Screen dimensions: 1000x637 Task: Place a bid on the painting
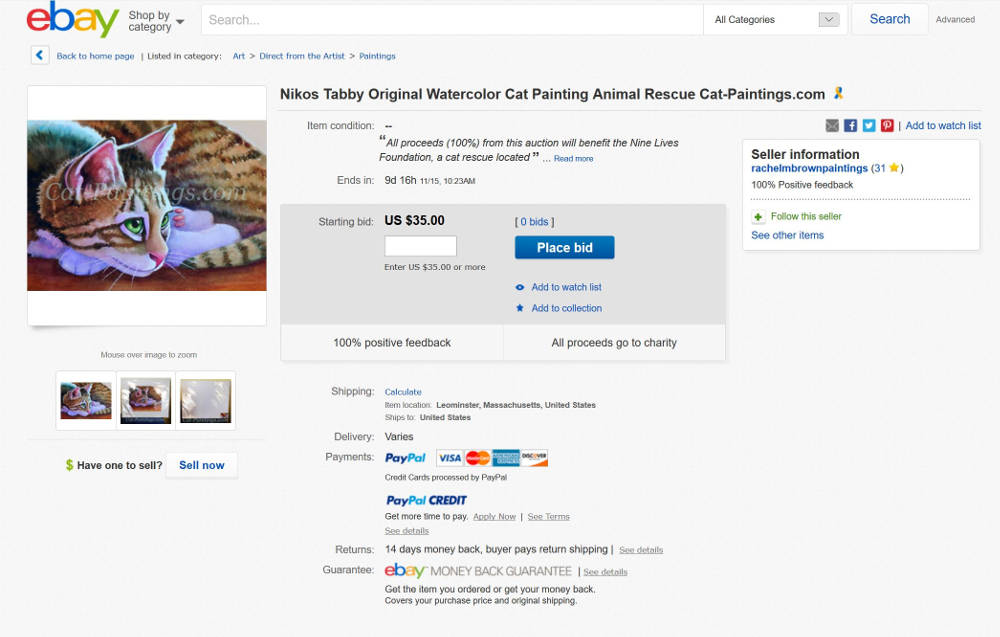564,247
